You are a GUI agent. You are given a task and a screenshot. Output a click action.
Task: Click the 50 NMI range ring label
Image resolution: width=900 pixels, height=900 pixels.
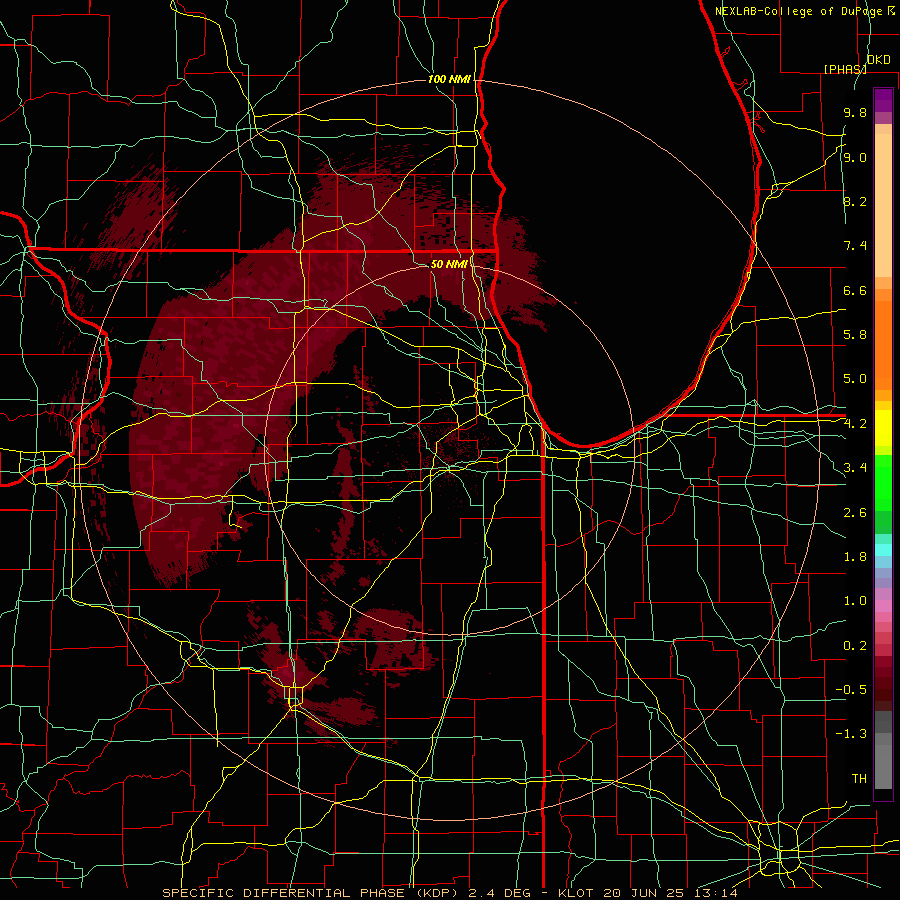pyautogui.click(x=449, y=264)
